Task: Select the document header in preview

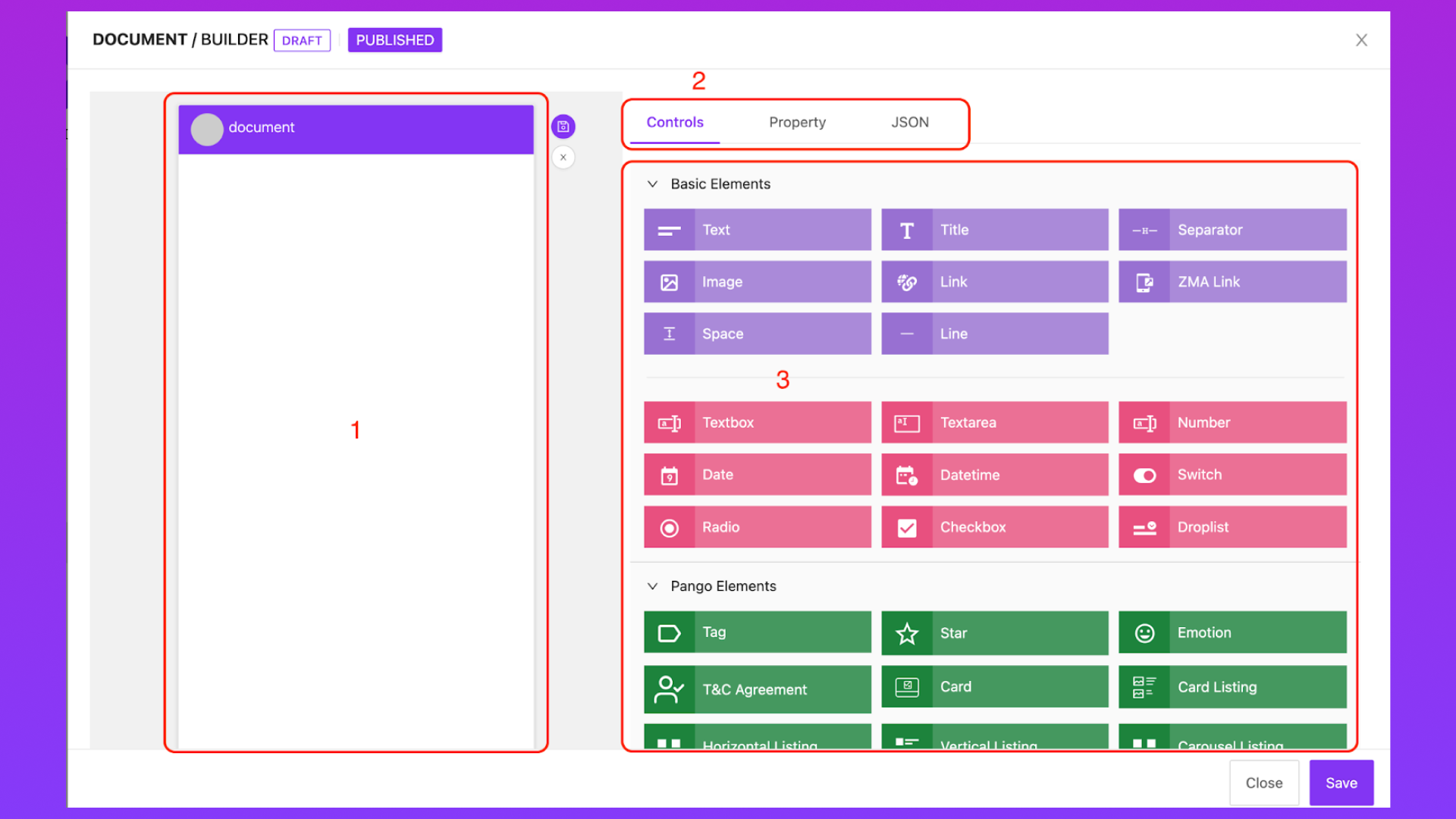Action: click(x=356, y=128)
